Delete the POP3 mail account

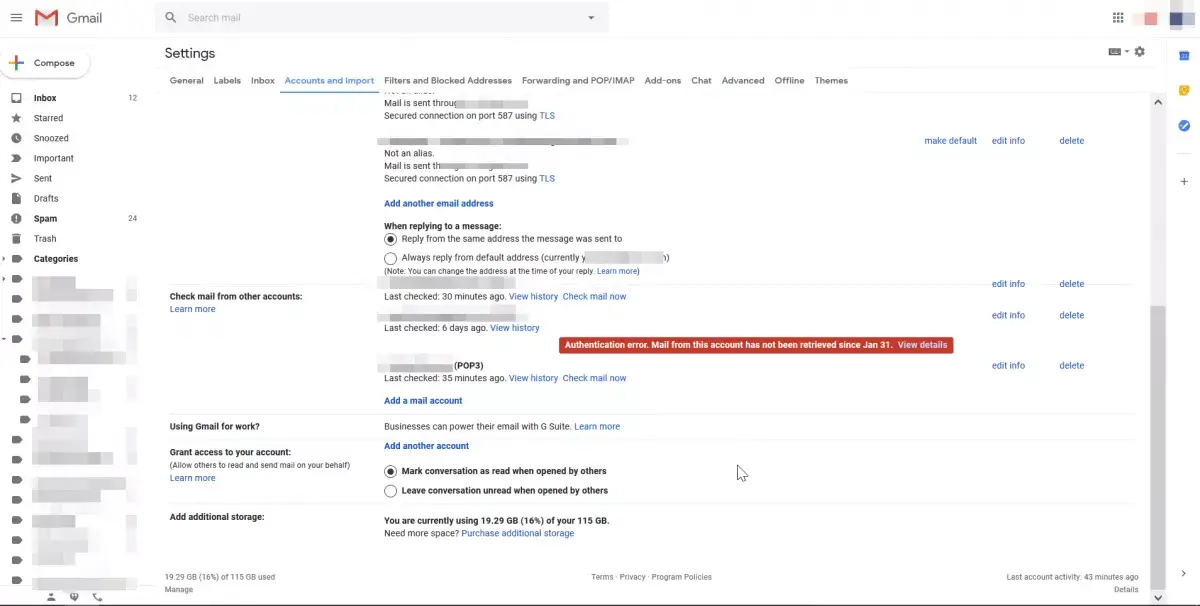point(1072,366)
